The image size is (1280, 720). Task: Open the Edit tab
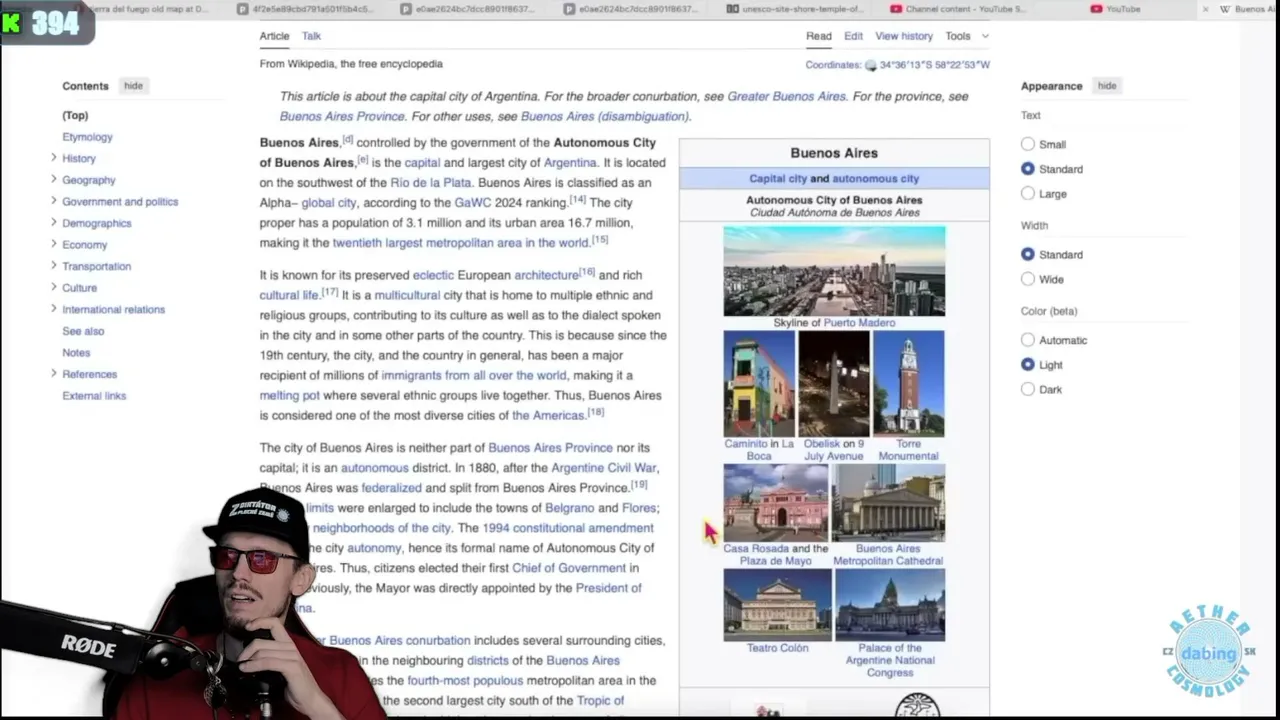click(853, 36)
